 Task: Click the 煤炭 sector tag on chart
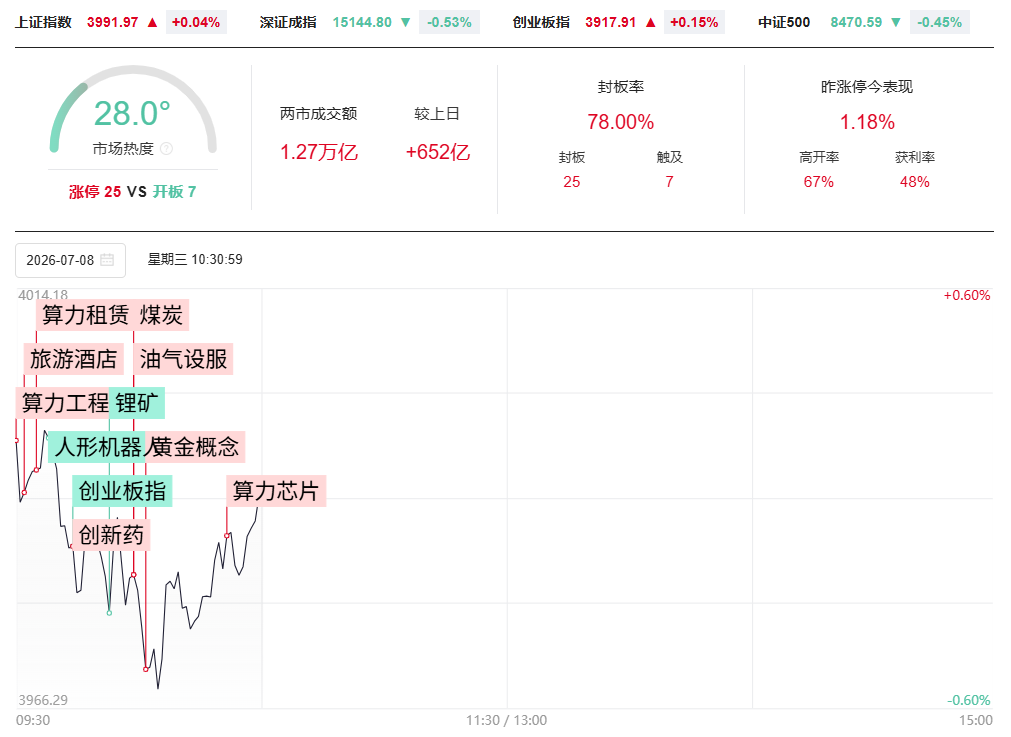[x=161, y=315]
